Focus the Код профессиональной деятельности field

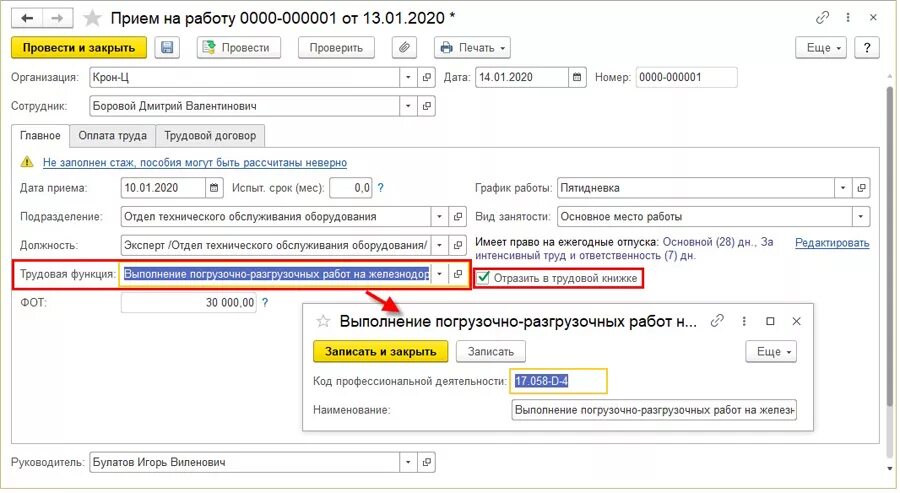coord(558,381)
